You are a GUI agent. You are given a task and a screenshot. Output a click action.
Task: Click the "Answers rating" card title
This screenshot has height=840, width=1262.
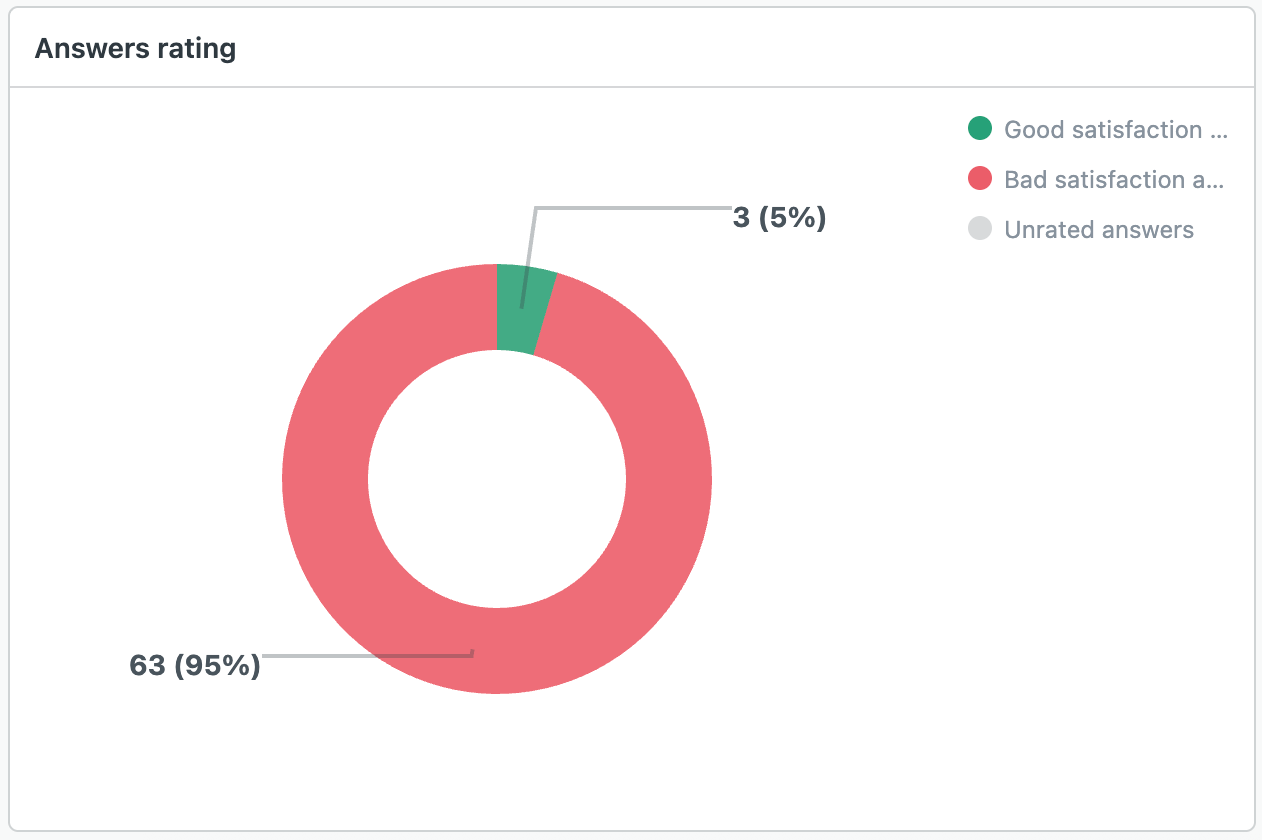(x=135, y=49)
